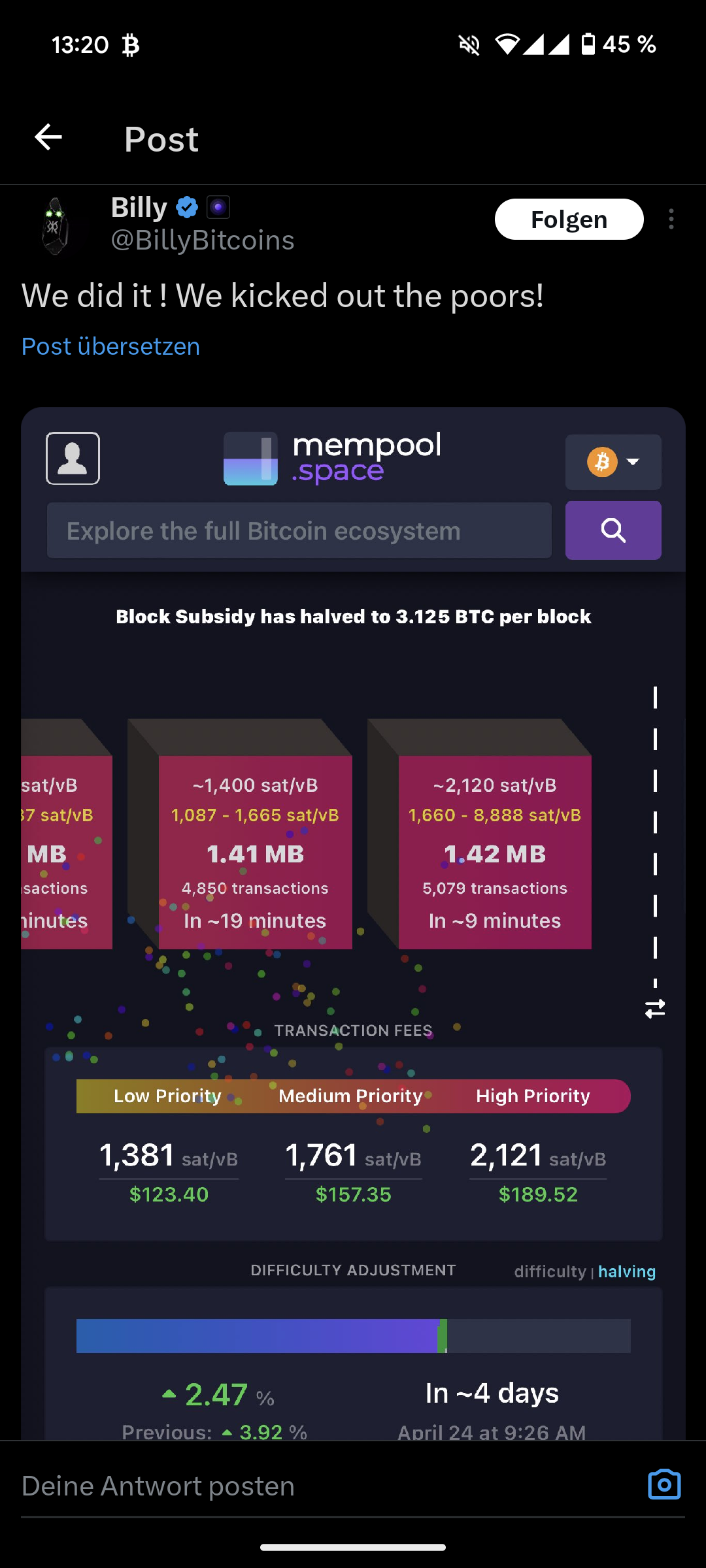Tap the affiliate badge next to Billy
Image resolution: width=706 pixels, height=1568 pixels.
218,208
